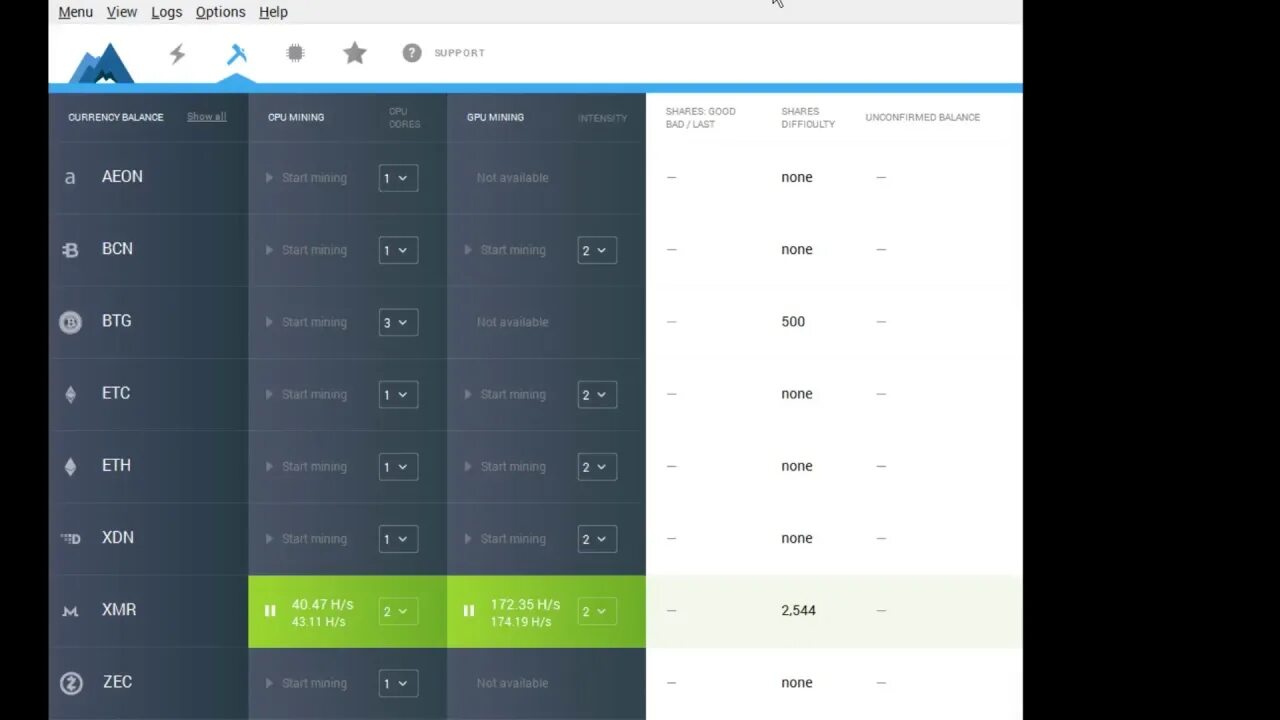Click the MinerGate mountain logo

pyautogui.click(x=101, y=62)
